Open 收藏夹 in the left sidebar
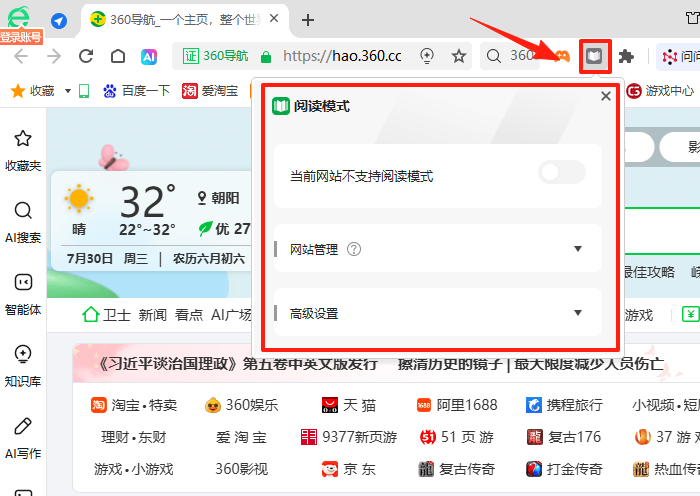 click(x=23, y=151)
